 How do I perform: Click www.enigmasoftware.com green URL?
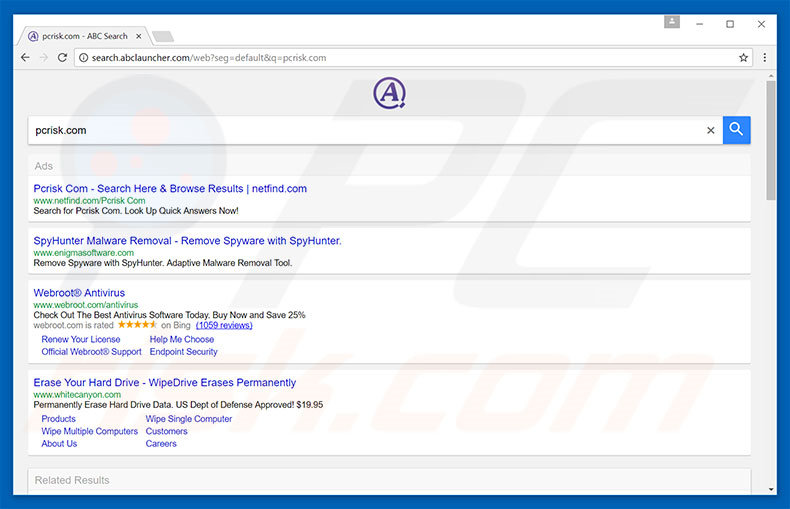(x=84, y=253)
